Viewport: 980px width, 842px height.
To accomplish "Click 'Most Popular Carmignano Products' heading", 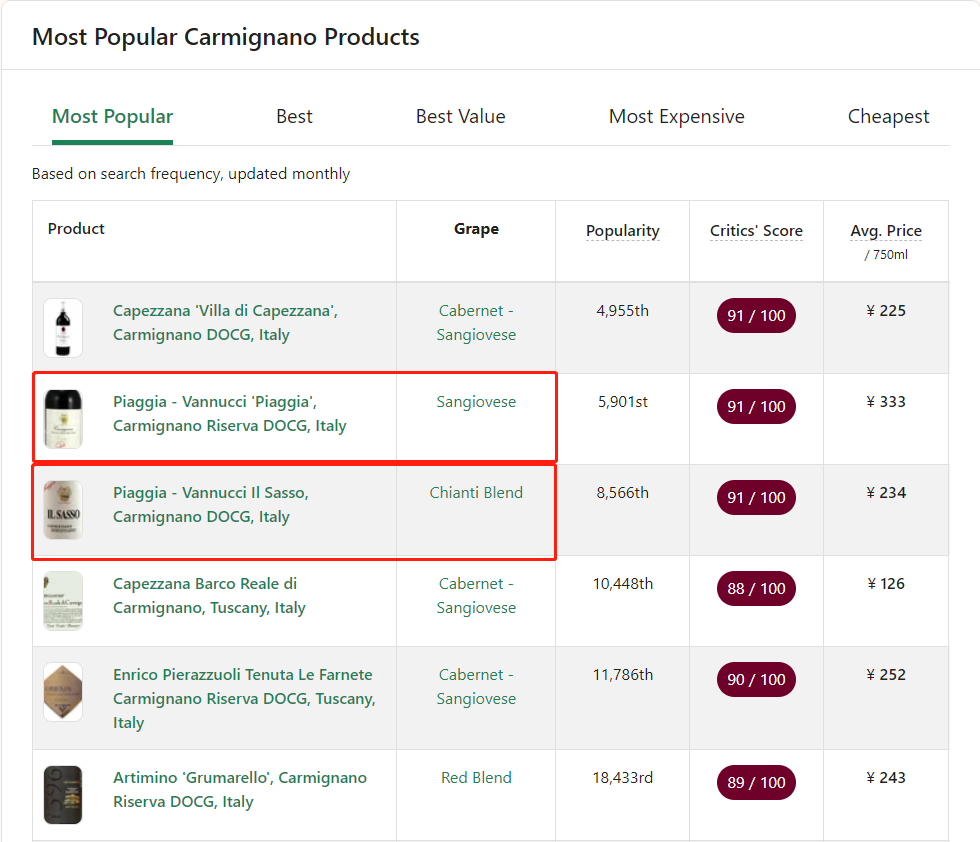I will [226, 37].
